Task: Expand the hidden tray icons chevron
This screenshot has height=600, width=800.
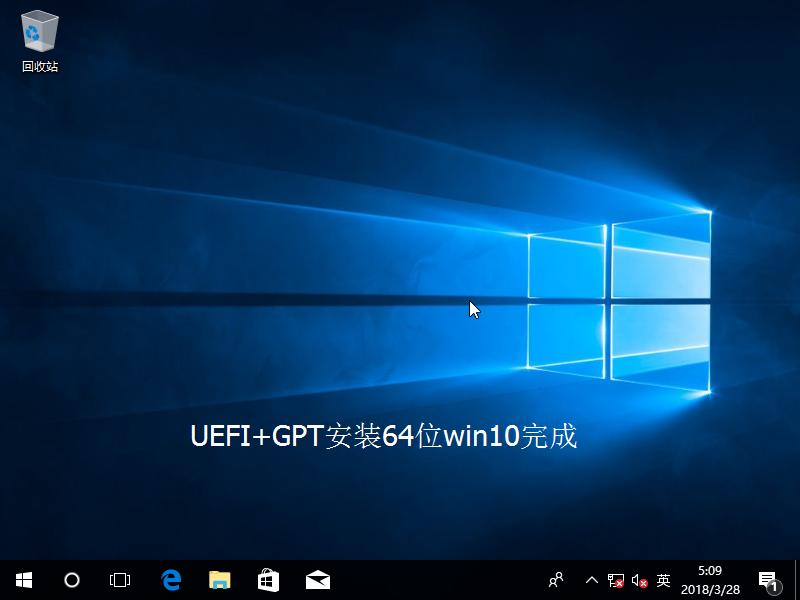Action: click(x=593, y=580)
